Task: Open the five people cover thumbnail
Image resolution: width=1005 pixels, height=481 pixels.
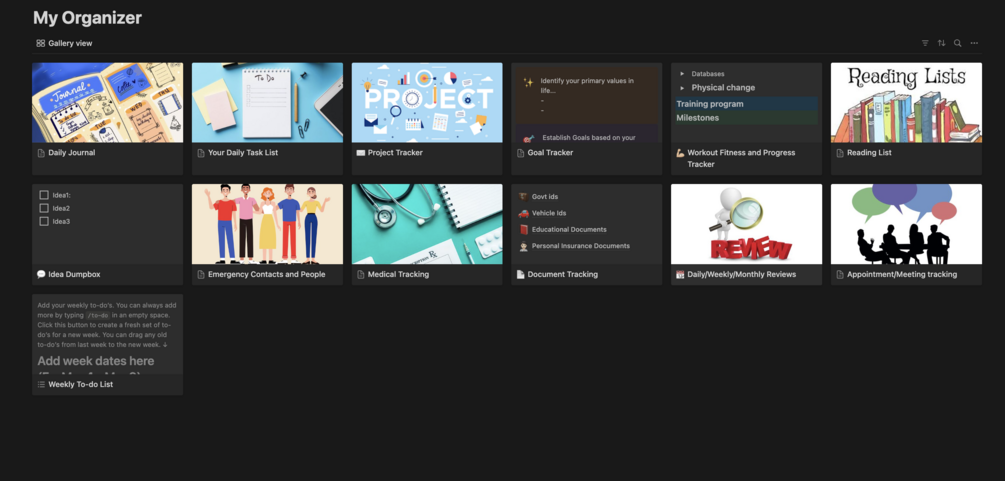Action: pyautogui.click(x=267, y=224)
